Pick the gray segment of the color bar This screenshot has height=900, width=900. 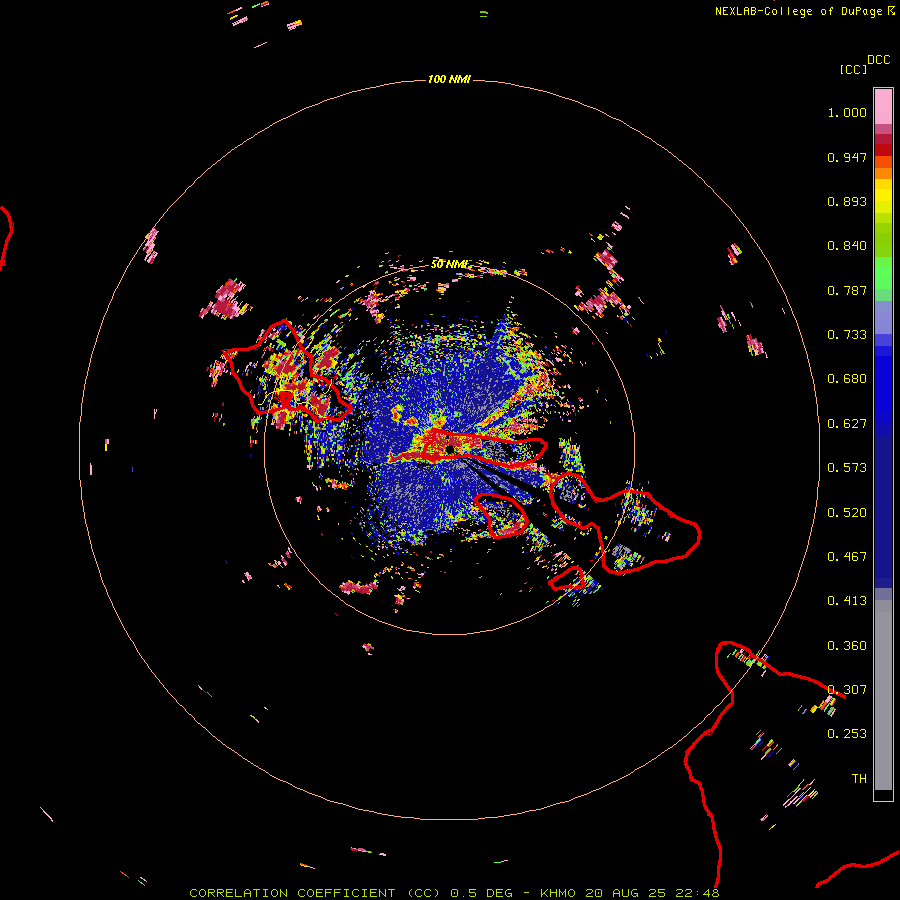click(883, 695)
